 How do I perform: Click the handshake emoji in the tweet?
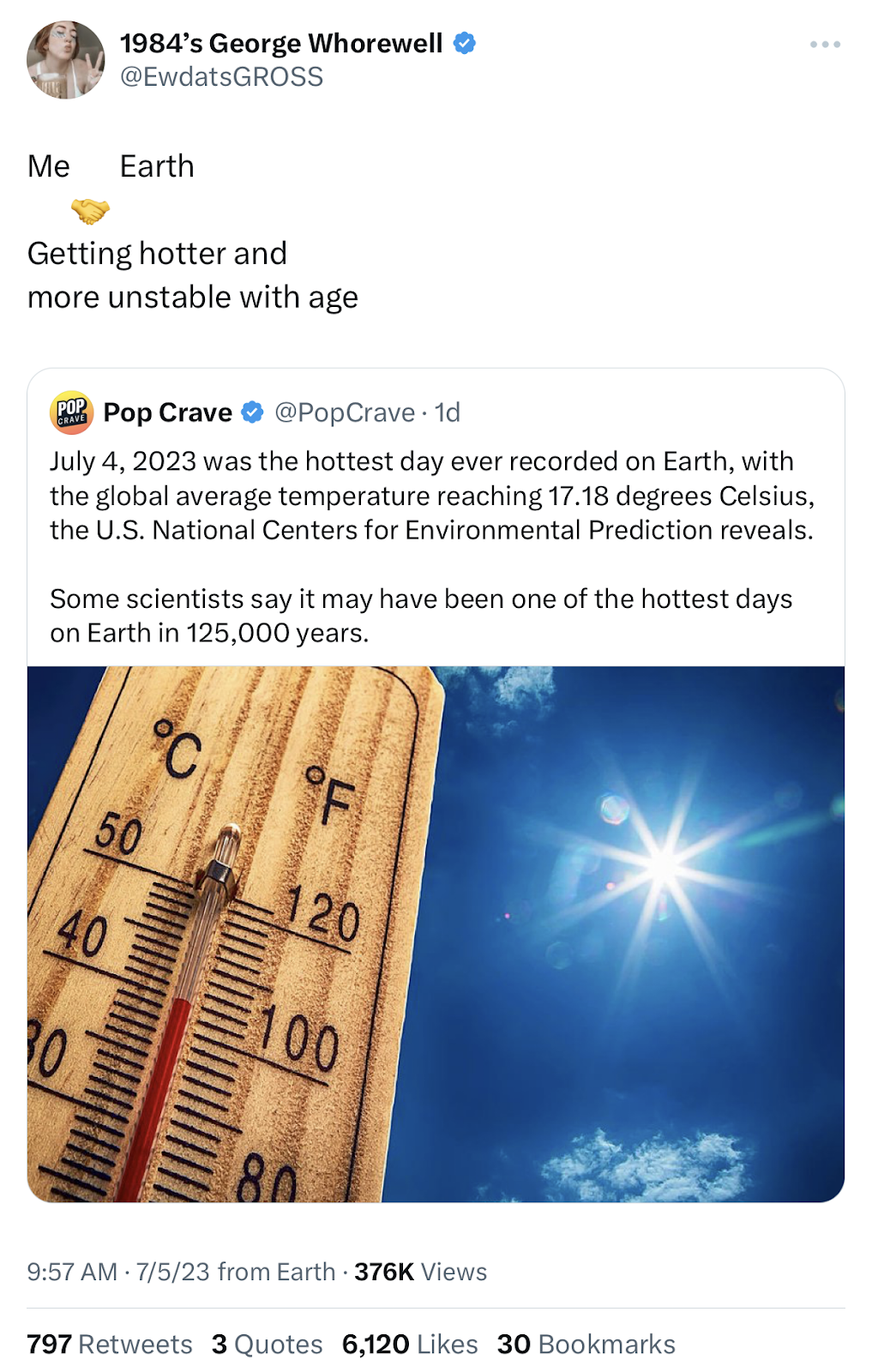90,210
